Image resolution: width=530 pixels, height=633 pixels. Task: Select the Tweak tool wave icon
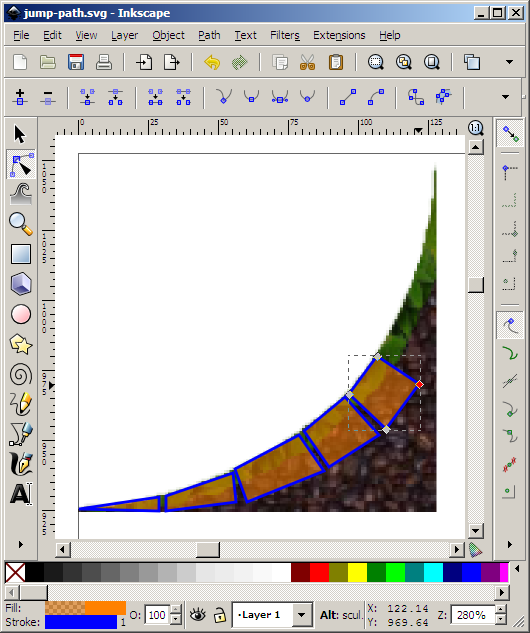point(21,194)
